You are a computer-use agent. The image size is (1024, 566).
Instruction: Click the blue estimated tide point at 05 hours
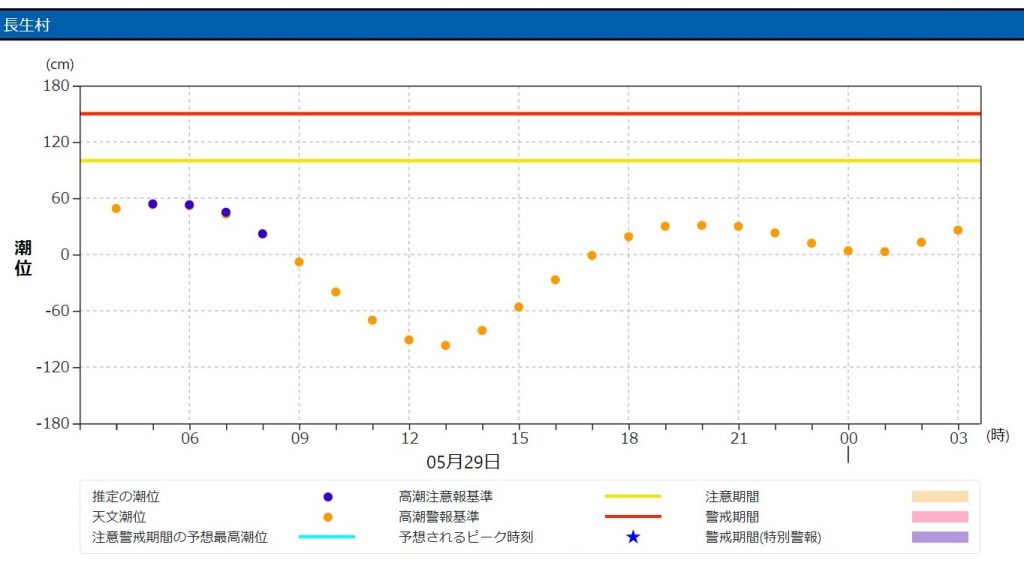tap(153, 204)
